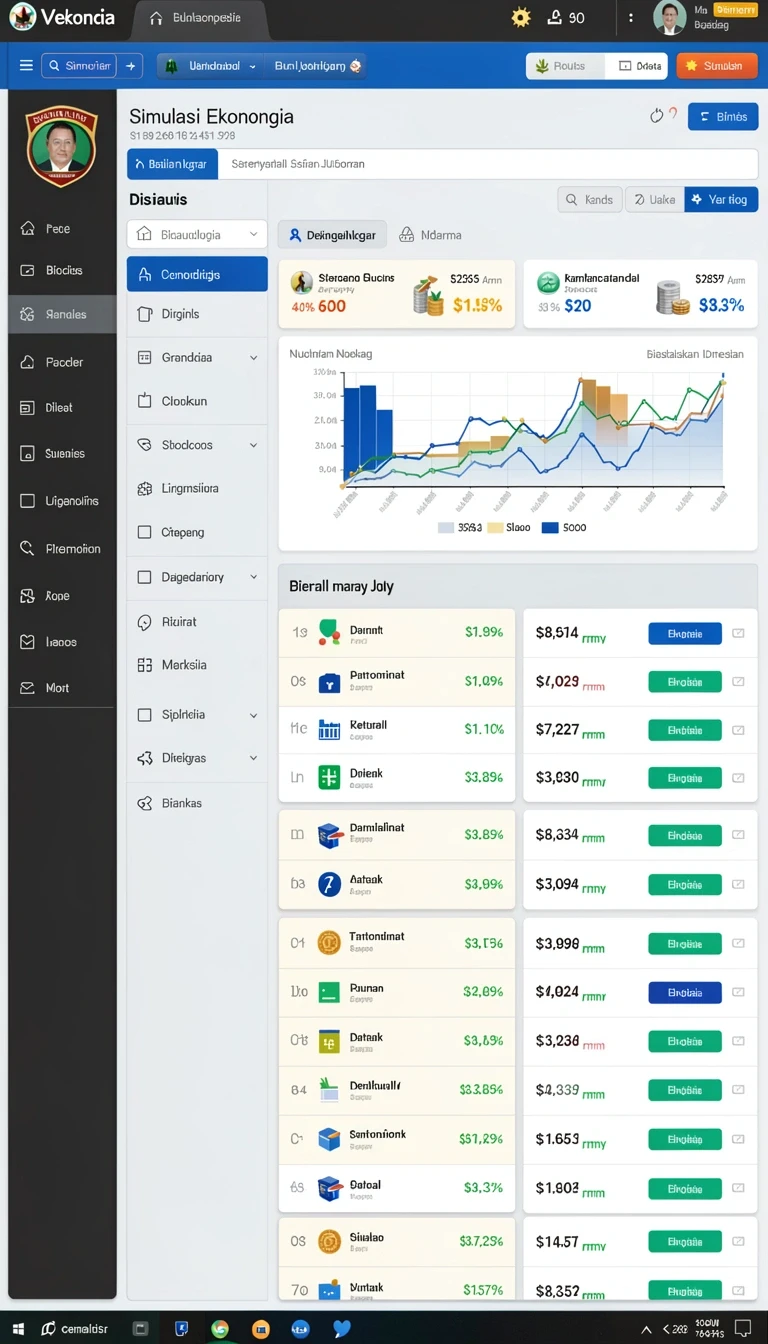
Task: Expand the Sbodcoos section chevron
Action: pos(253,445)
